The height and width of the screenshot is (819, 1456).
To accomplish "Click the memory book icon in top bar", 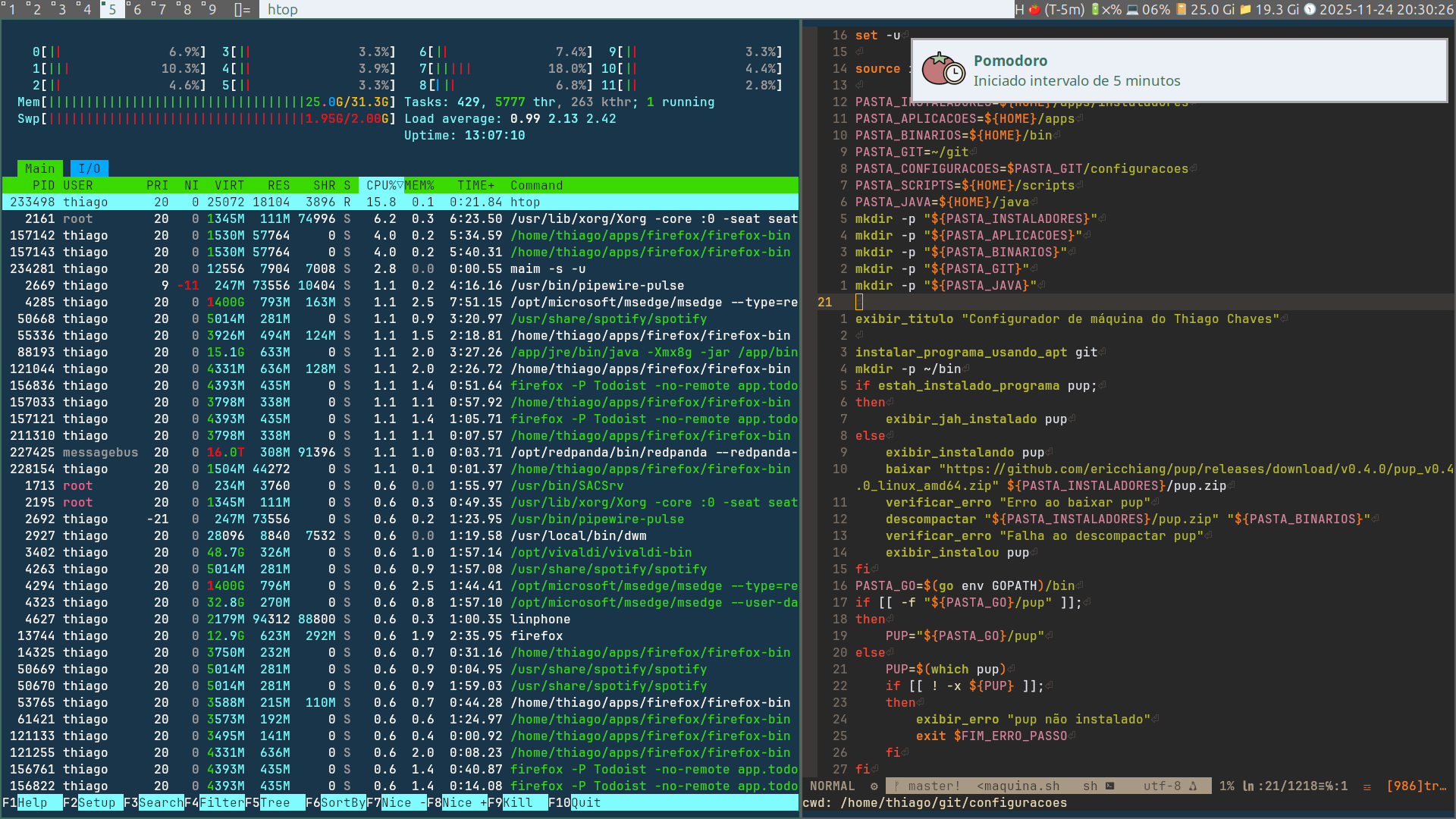I will pos(1181,9).
